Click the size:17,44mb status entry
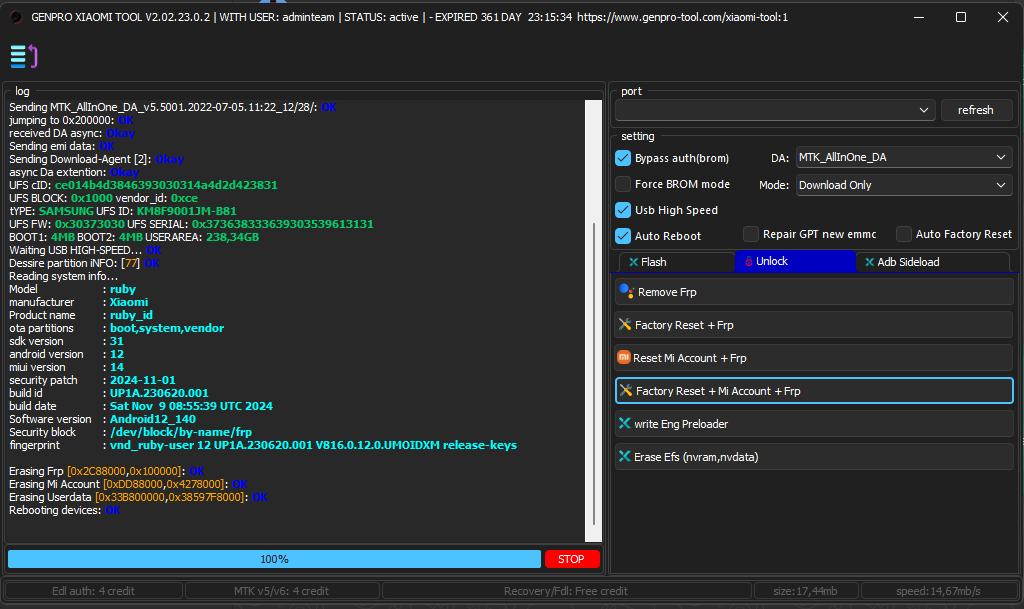 (x=805, y=591)
